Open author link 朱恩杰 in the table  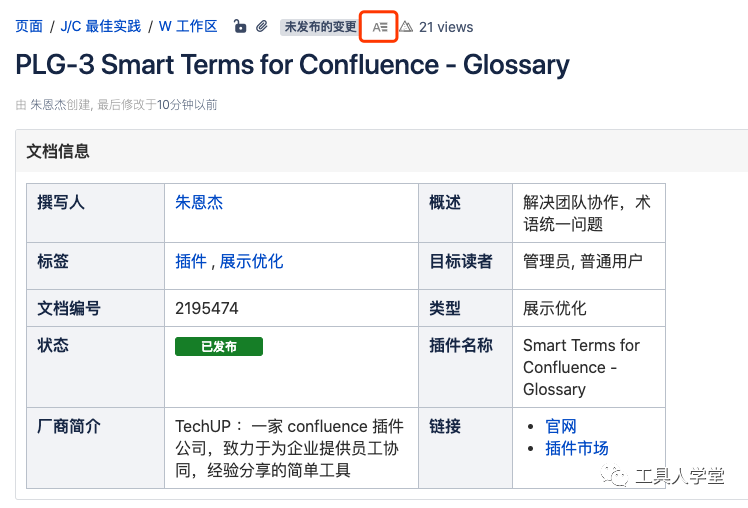point(199,202)
